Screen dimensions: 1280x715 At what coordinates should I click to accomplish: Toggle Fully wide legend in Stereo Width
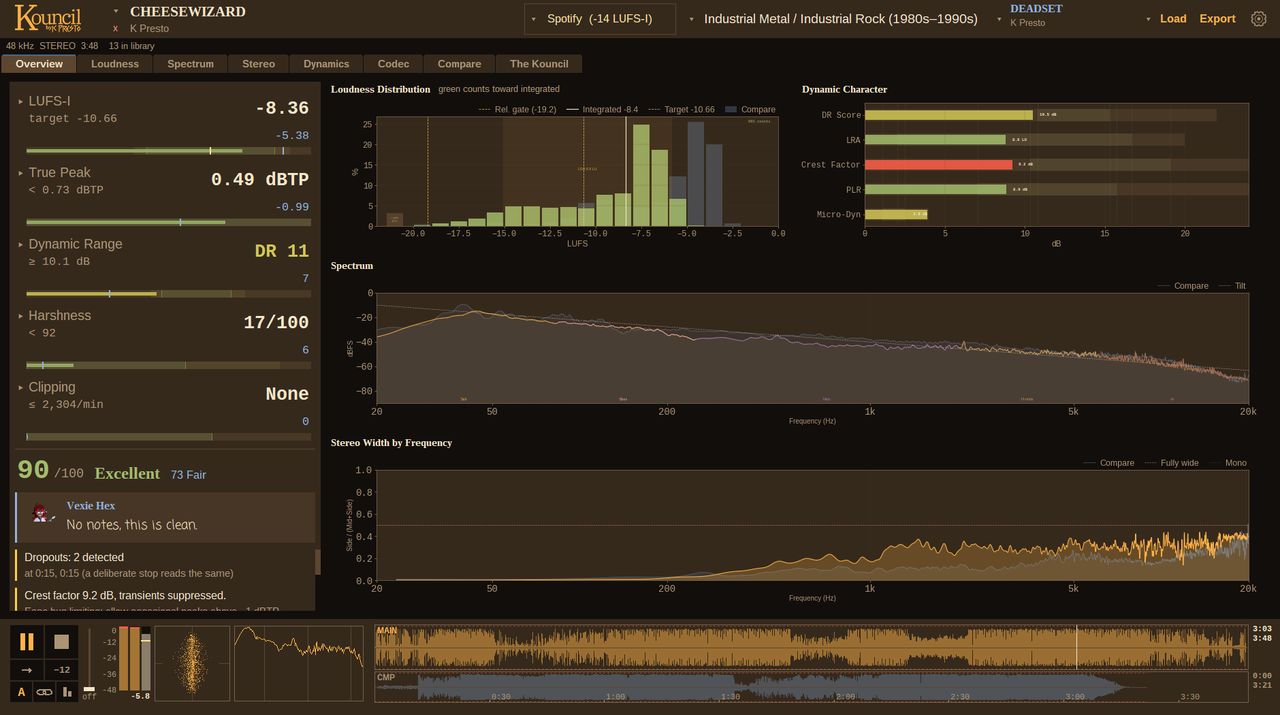point(1171,463)
